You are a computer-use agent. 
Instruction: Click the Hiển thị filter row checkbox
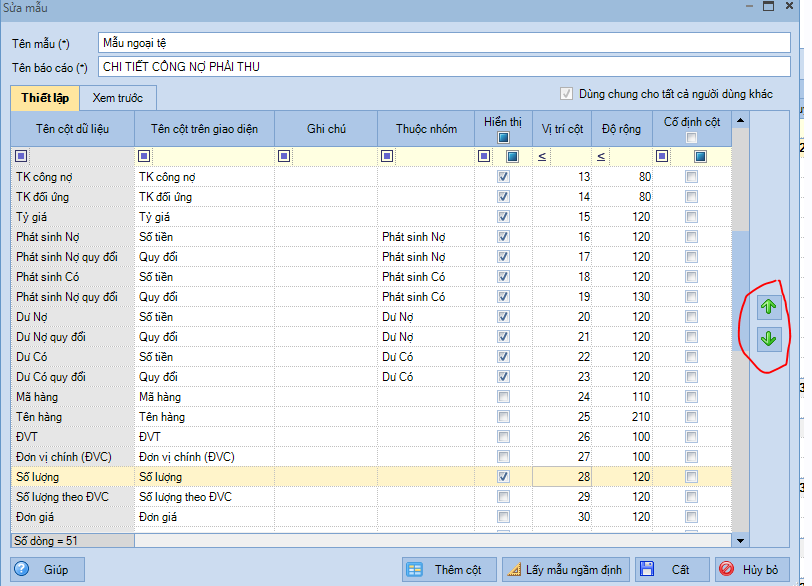[512, 156]
